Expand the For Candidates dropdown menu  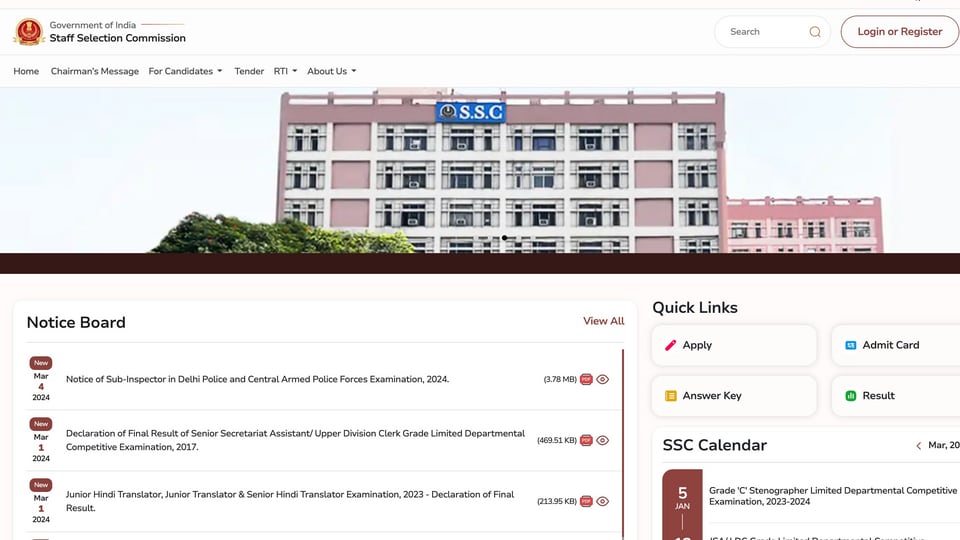click(x=185, y=71)
